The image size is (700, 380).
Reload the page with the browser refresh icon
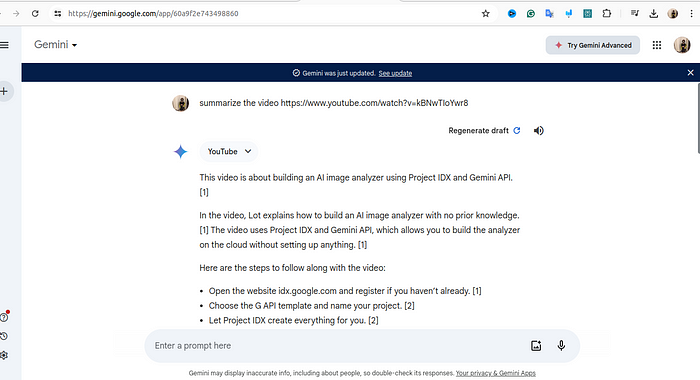click(35, 13)
